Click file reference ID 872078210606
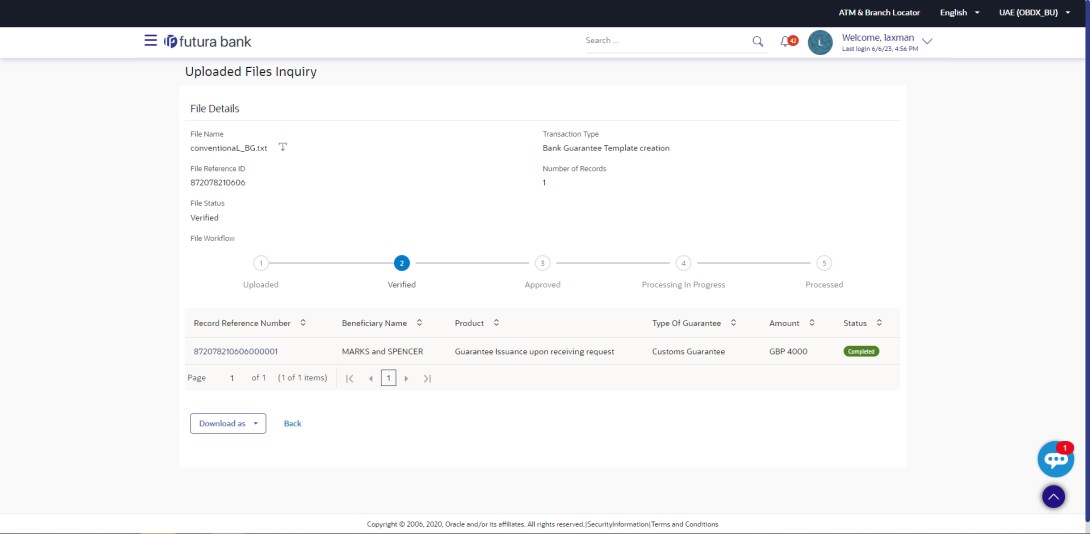 click(x=218, y=183)
